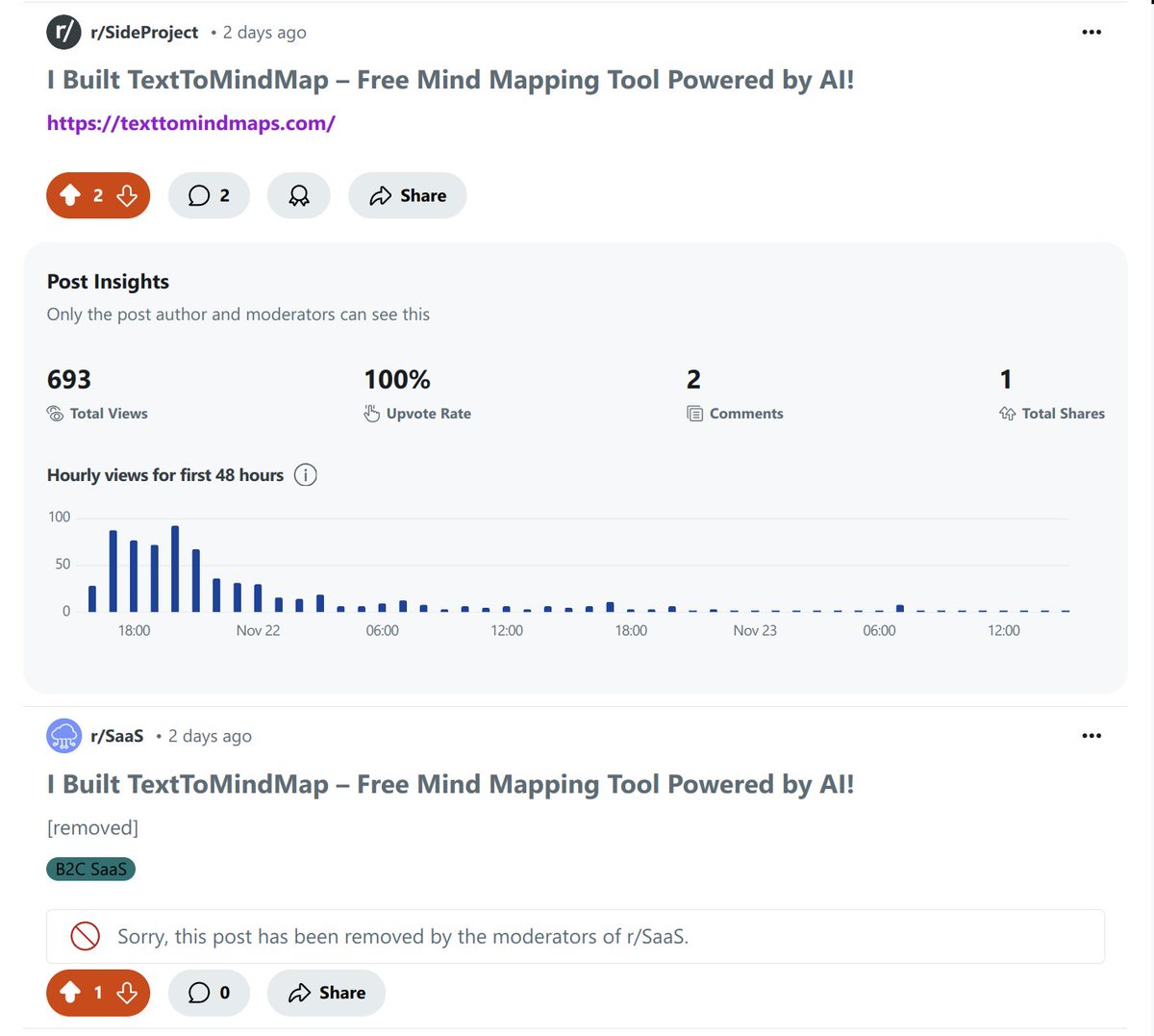Open the r/SaaS subreddit avatar icon

[63, 736]
